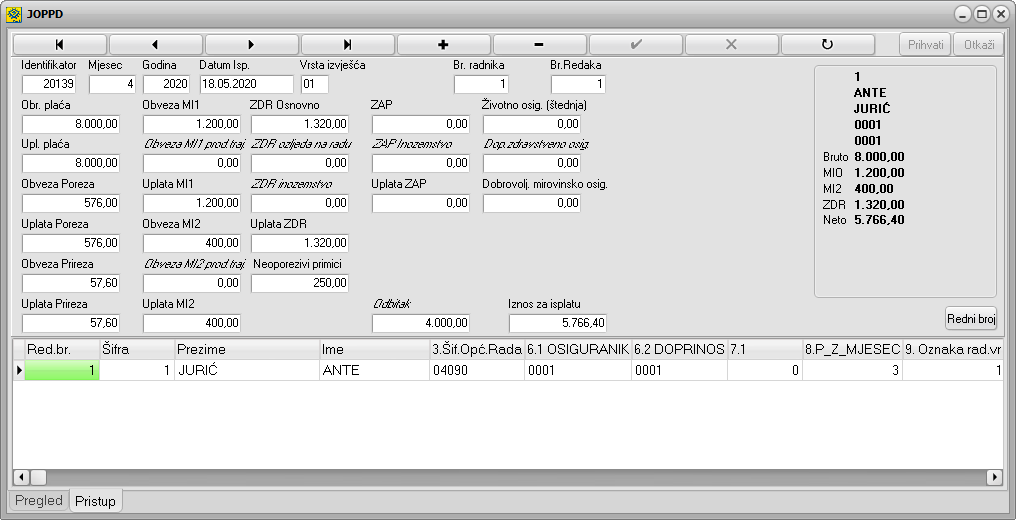Click the Vrsta izvješća field 01
1016x520 pixels.
point(315,84)
